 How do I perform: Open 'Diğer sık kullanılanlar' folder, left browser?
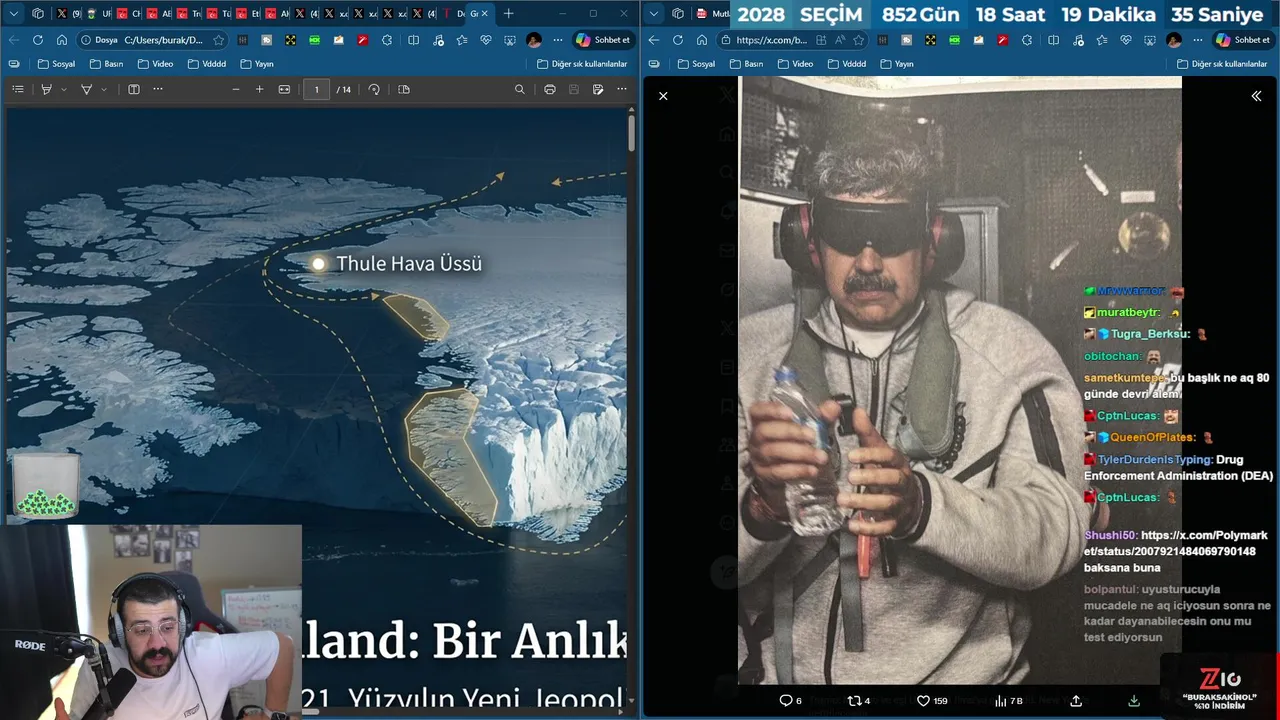tap(582, 63)
